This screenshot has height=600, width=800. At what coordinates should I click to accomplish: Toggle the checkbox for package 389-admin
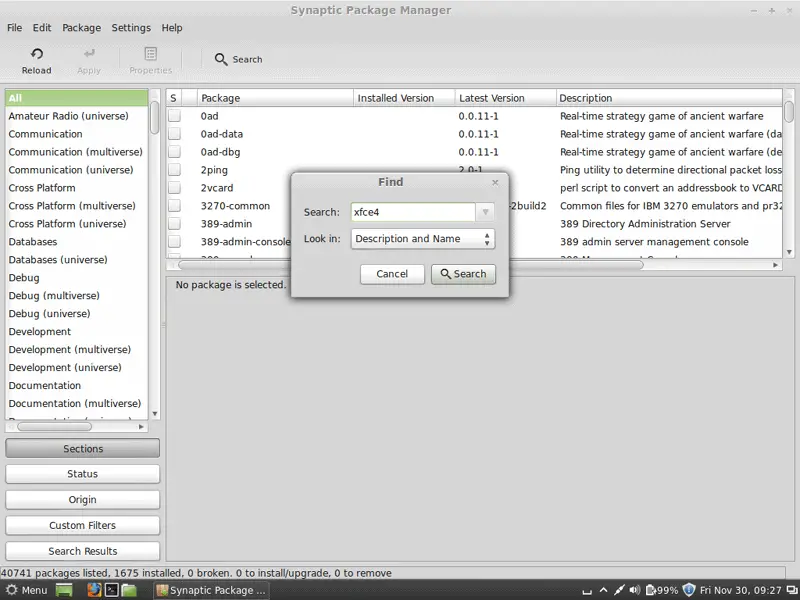coord(174,223)
